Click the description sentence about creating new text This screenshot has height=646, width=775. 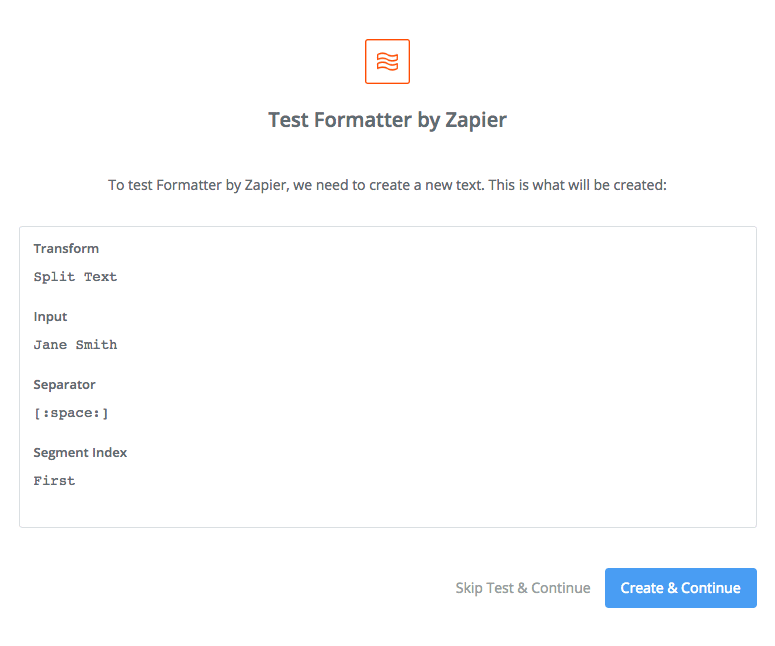(x=388, y=185)
